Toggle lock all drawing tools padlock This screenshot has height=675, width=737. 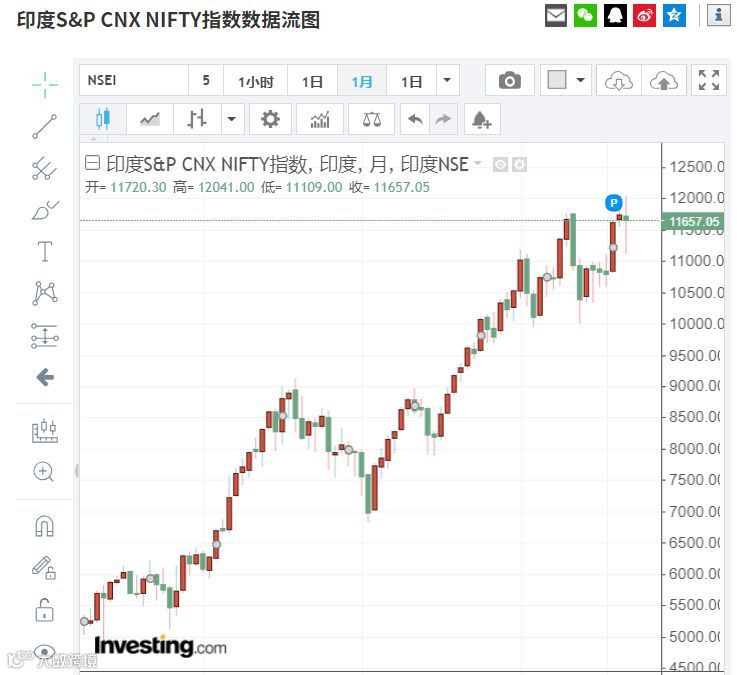[45, 610]
